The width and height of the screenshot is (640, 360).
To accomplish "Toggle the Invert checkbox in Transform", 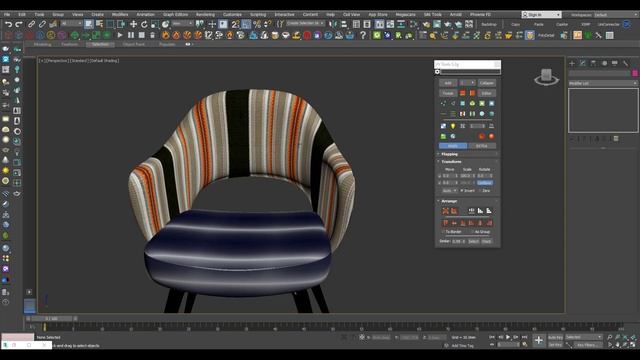I will 462,191.
